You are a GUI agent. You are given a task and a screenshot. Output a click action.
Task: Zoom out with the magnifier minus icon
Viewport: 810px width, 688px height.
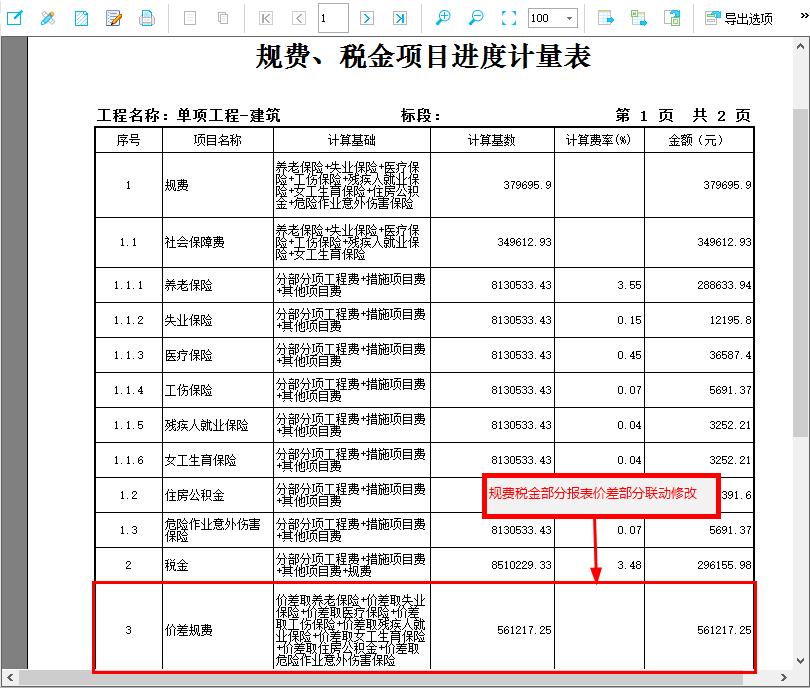click(x=476, y=18)
